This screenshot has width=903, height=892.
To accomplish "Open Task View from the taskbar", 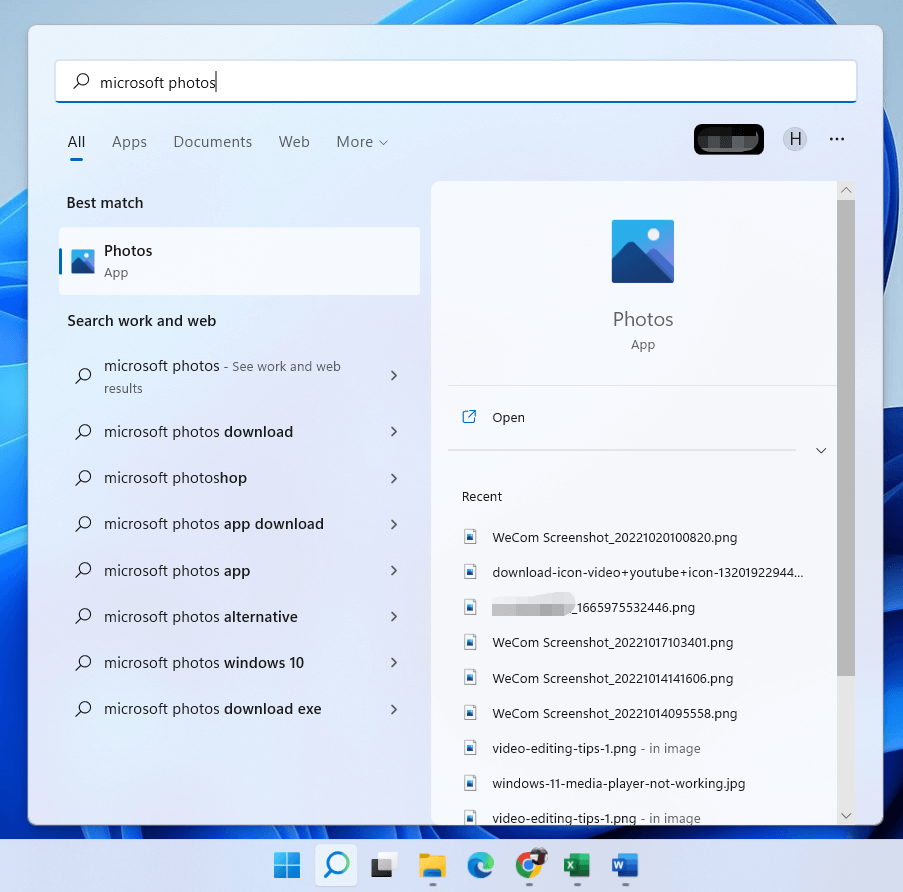I will pyautogui.click(x=384, y=865).
